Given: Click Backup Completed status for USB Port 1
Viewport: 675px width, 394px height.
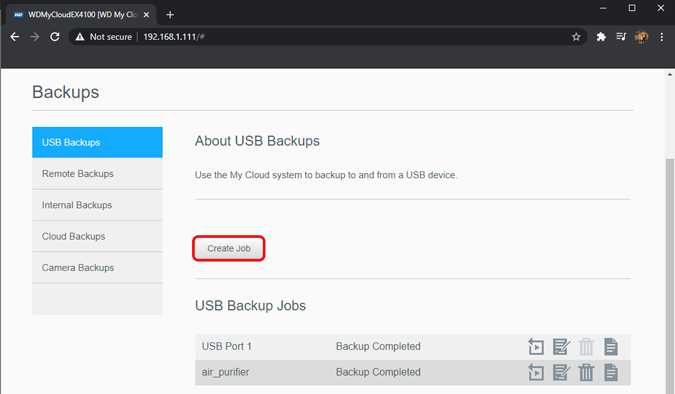Looking at the screenshot, I should (378, 346).
